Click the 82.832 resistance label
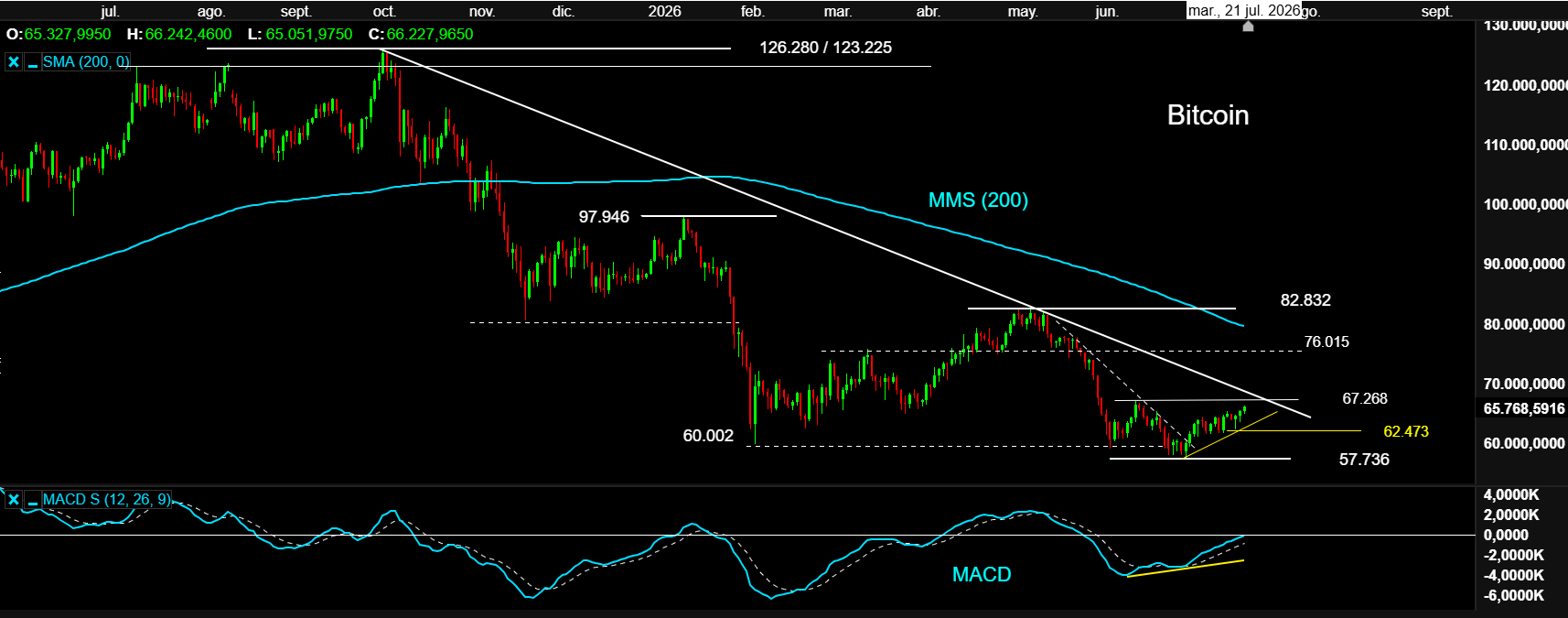The width and height of the screenshot is (1568, 618). (x=1305, y=300)
